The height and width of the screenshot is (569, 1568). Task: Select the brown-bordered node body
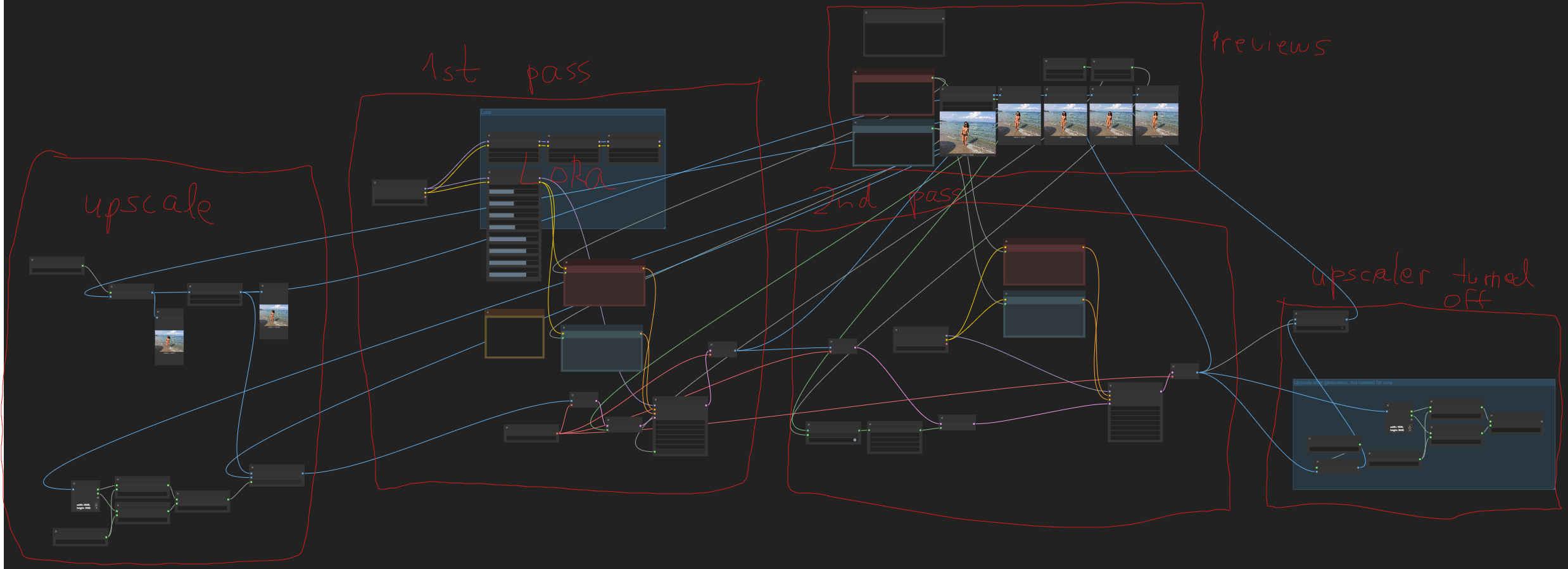514,337
